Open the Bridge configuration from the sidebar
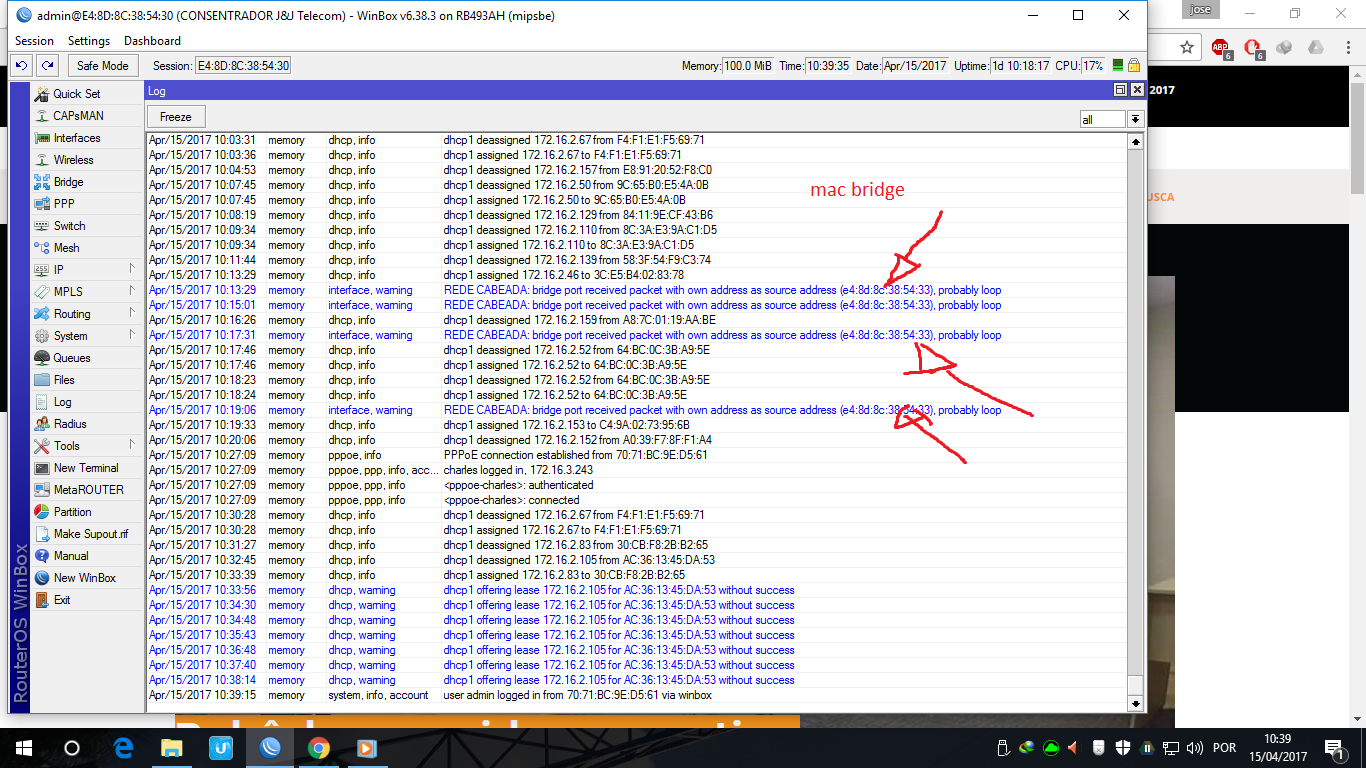Image resolution: width=1366 pixels, height=768 pixels. pyautogui.click(x=69, y=182)
